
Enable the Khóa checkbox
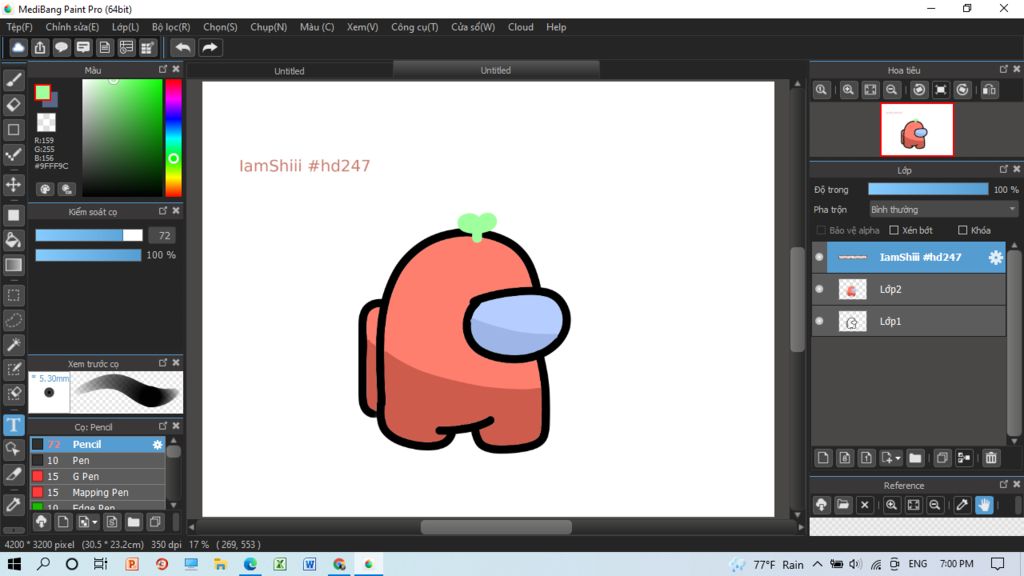click(963, 231)
